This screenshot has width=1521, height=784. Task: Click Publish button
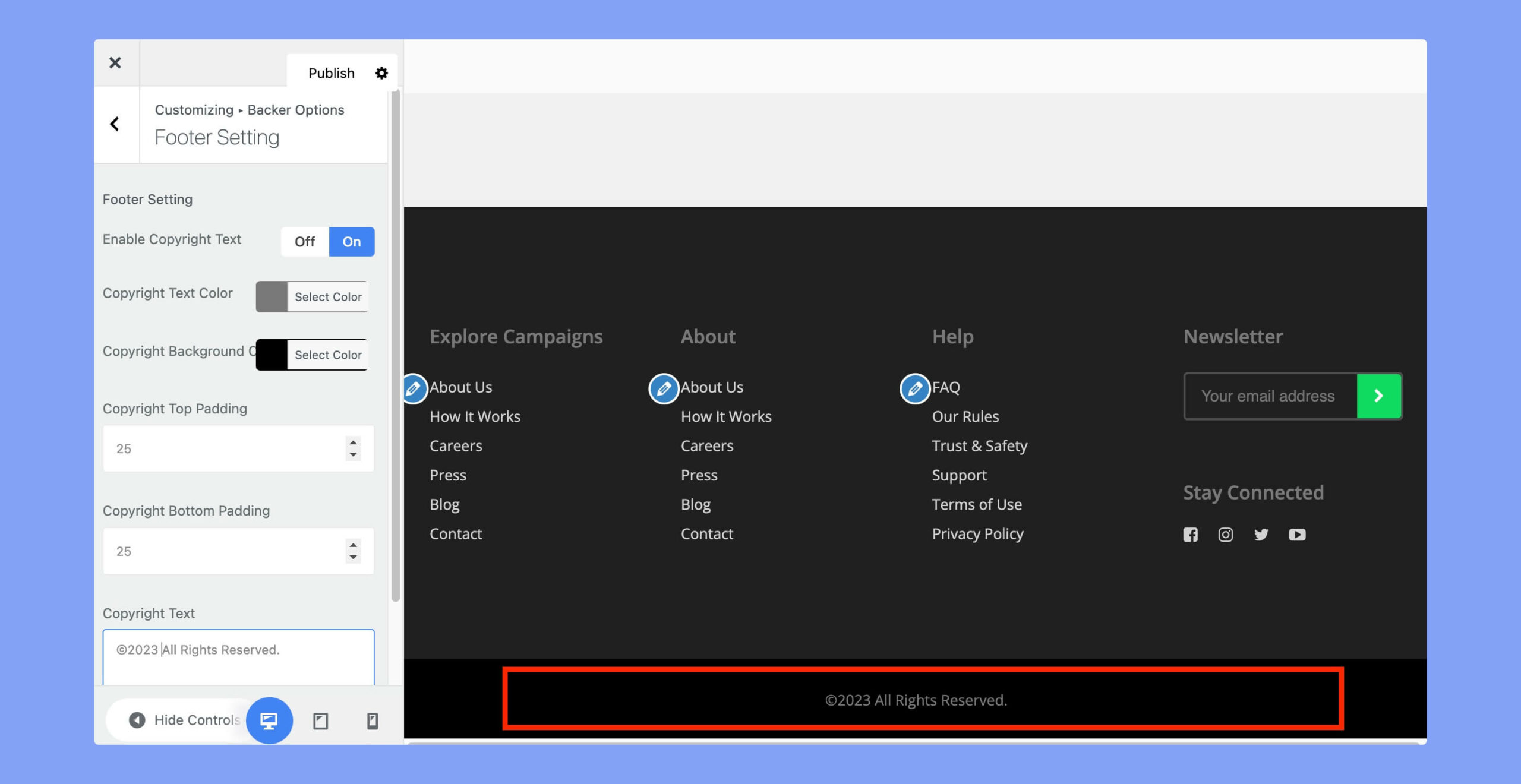click(x=331, y=72)
